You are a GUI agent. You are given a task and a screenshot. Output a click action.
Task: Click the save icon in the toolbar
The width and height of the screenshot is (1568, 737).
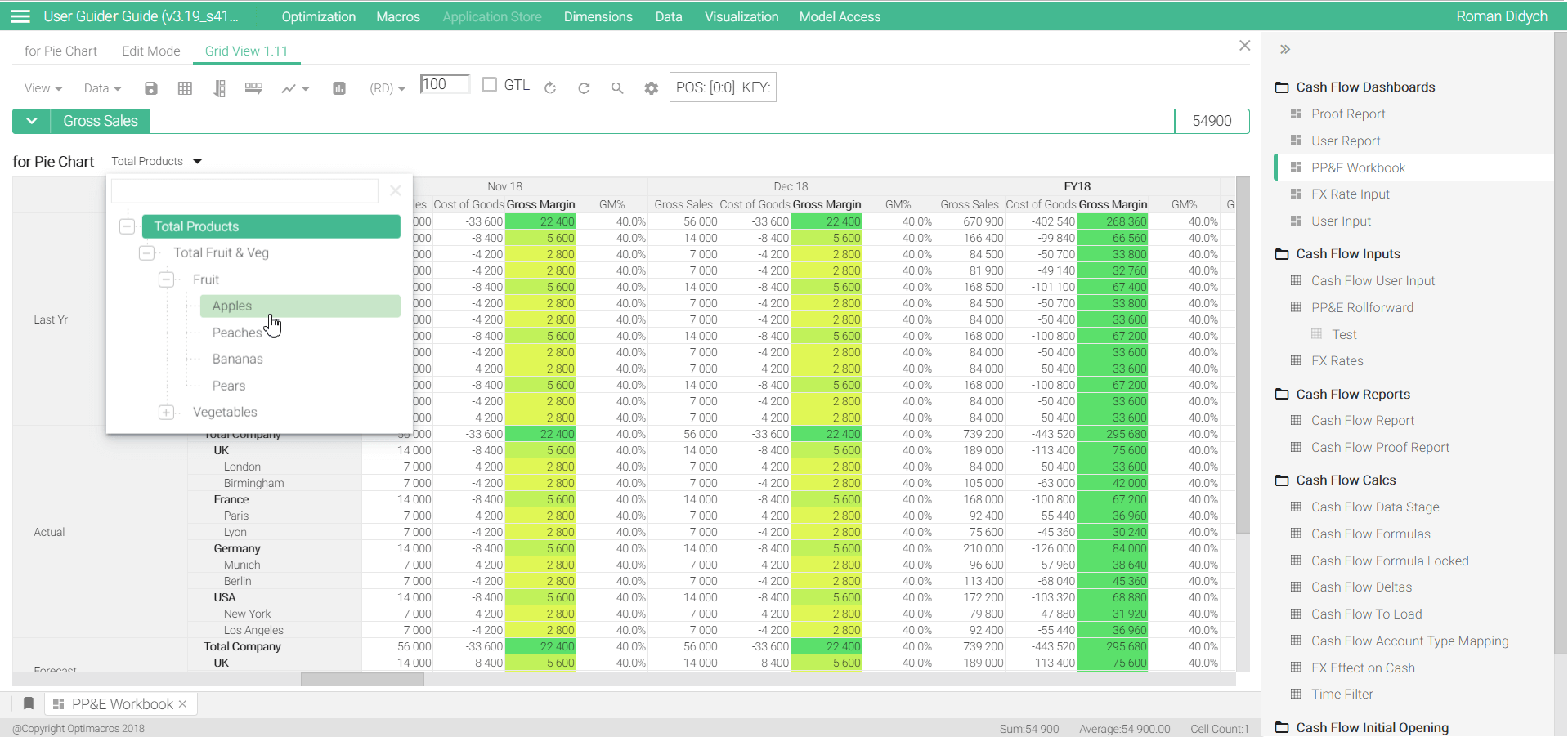coord(151,88)
